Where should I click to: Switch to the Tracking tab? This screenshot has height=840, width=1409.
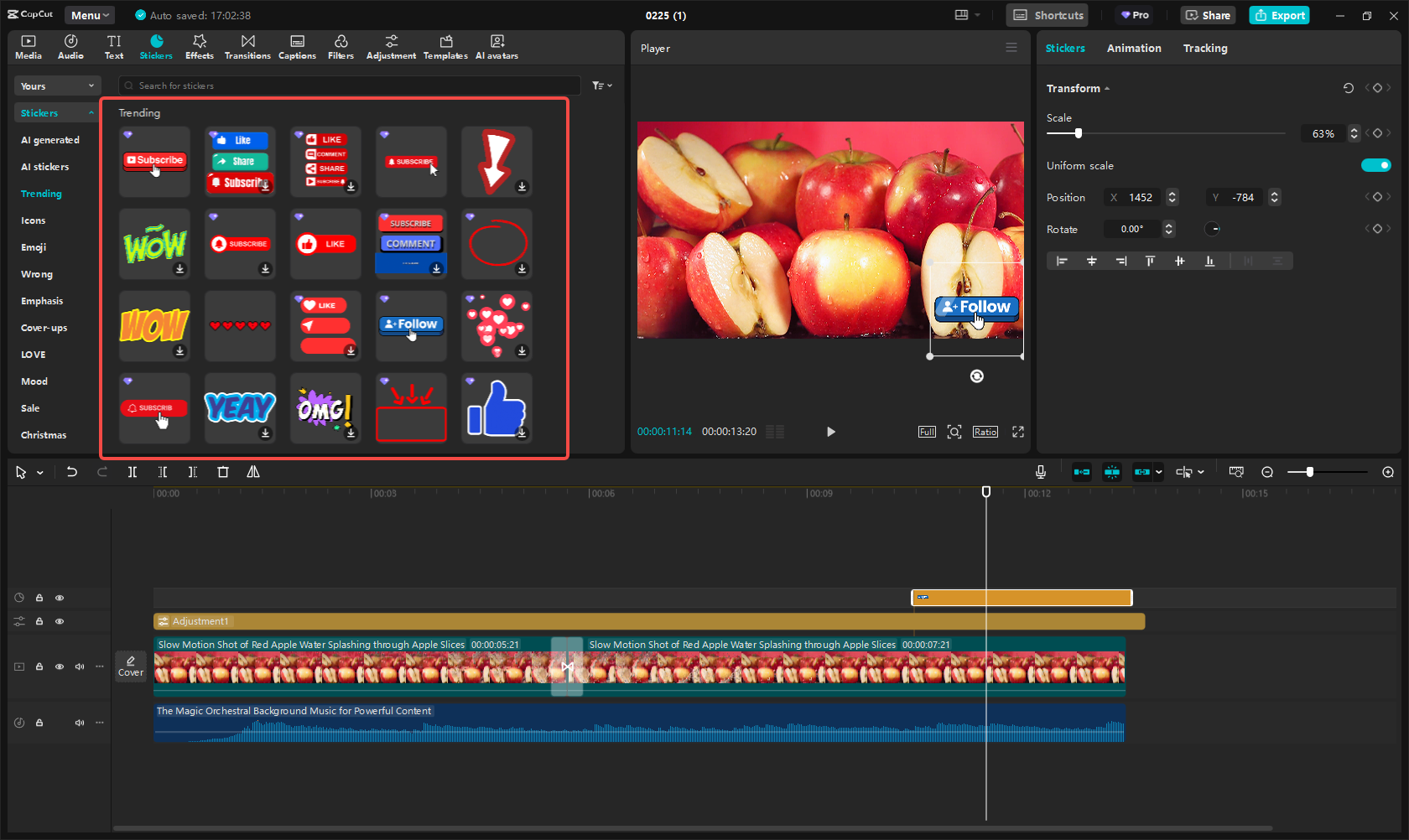(x=1204, y=49)
